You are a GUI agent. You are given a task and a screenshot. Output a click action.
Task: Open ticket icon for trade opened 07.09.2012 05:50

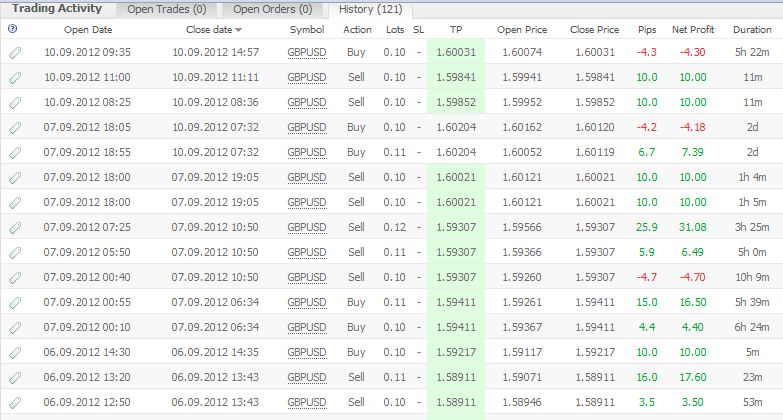15,252
